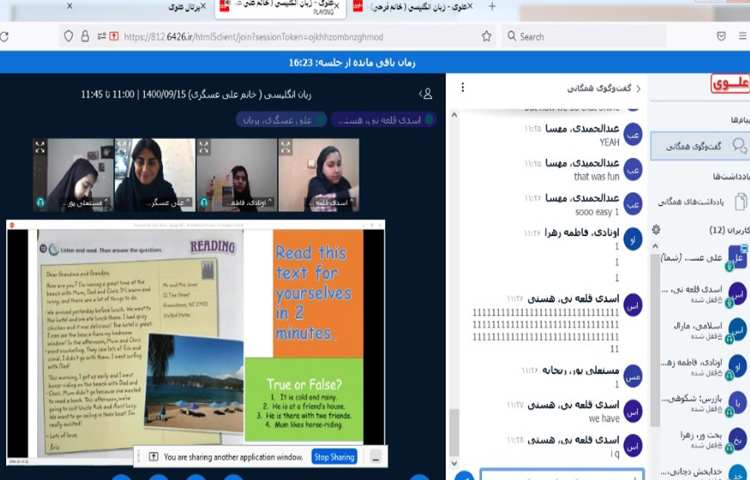Click the Asadi Ghaleh talking indicator chip
750x480 pixels.
[x=383, y=120]
